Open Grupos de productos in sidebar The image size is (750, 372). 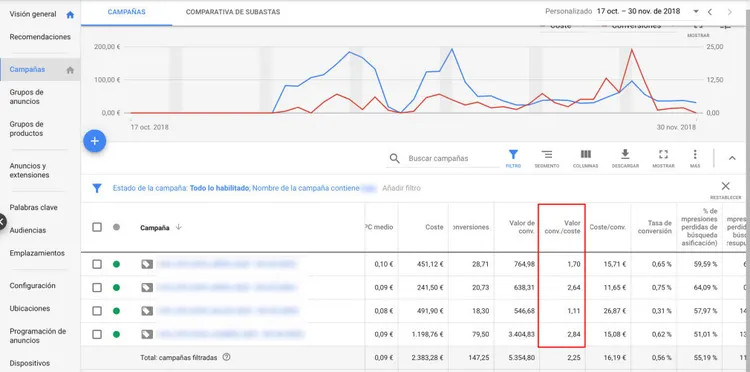[26, 129]
